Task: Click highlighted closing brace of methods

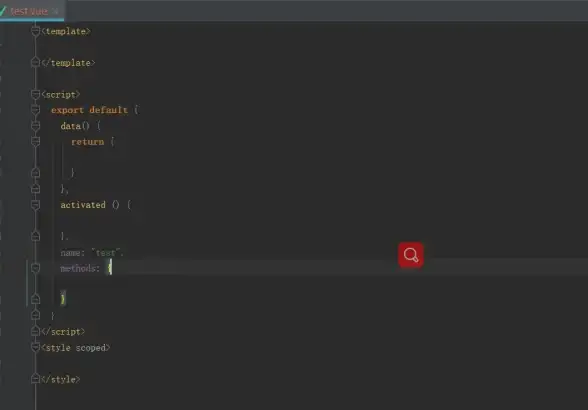Action: (63, 299)
